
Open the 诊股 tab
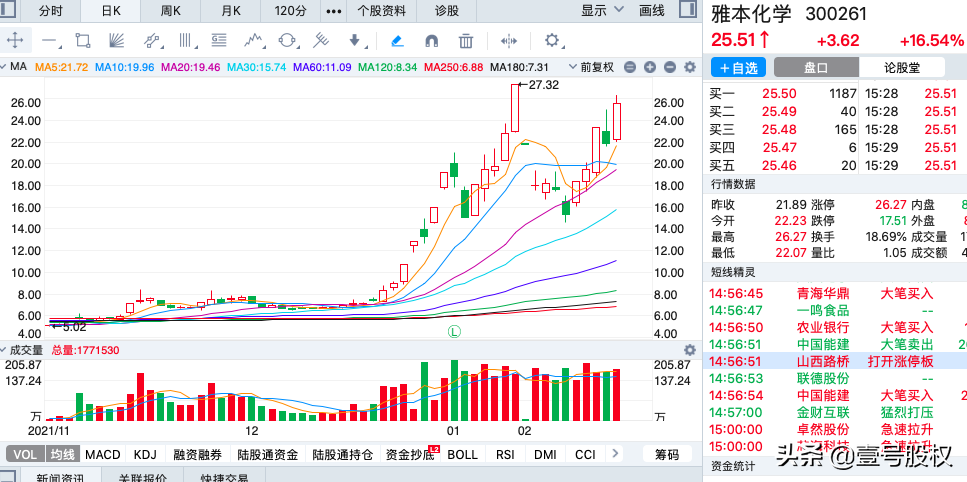[446, 10]
